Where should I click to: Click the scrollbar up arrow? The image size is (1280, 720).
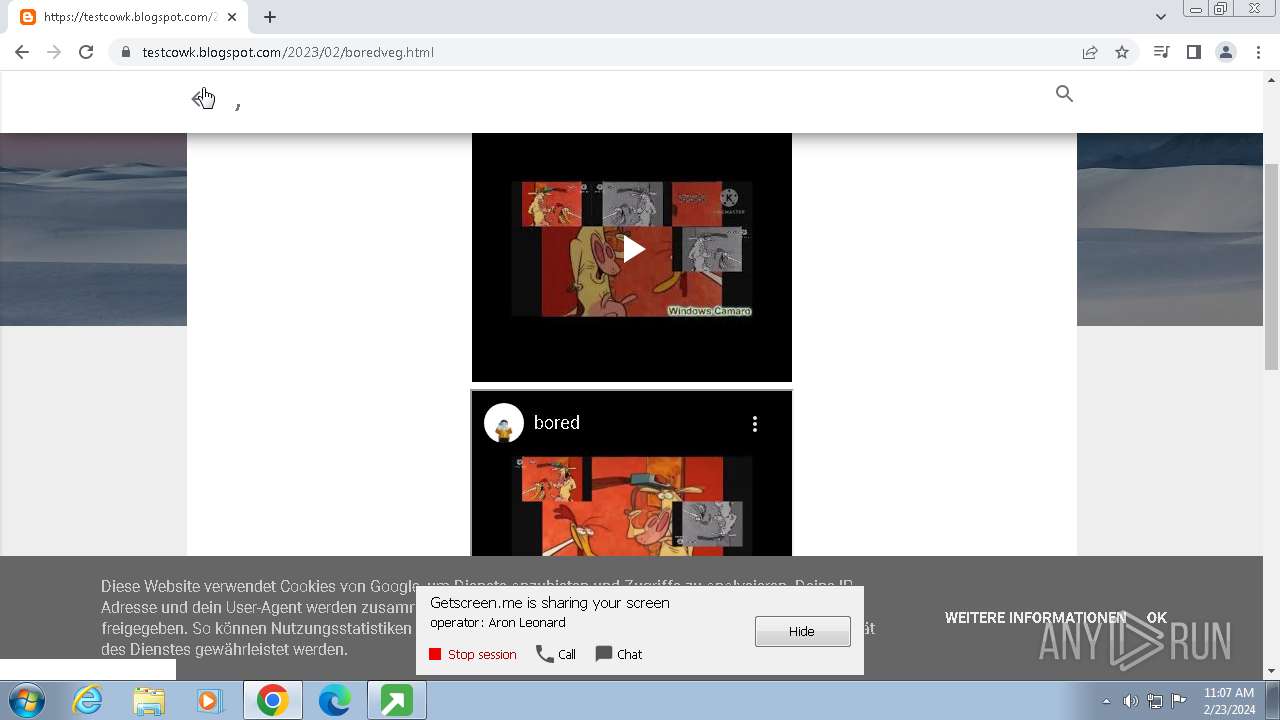point(1272,79)
